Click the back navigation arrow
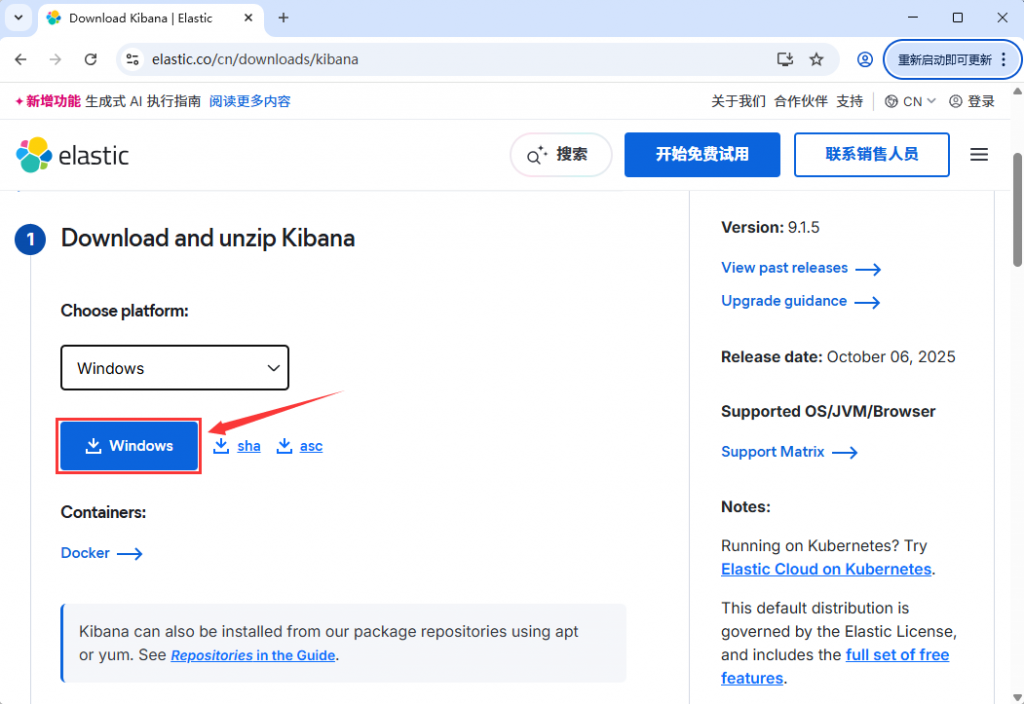The width and height of the screenshot is (1024, 704). click(20, 59)
